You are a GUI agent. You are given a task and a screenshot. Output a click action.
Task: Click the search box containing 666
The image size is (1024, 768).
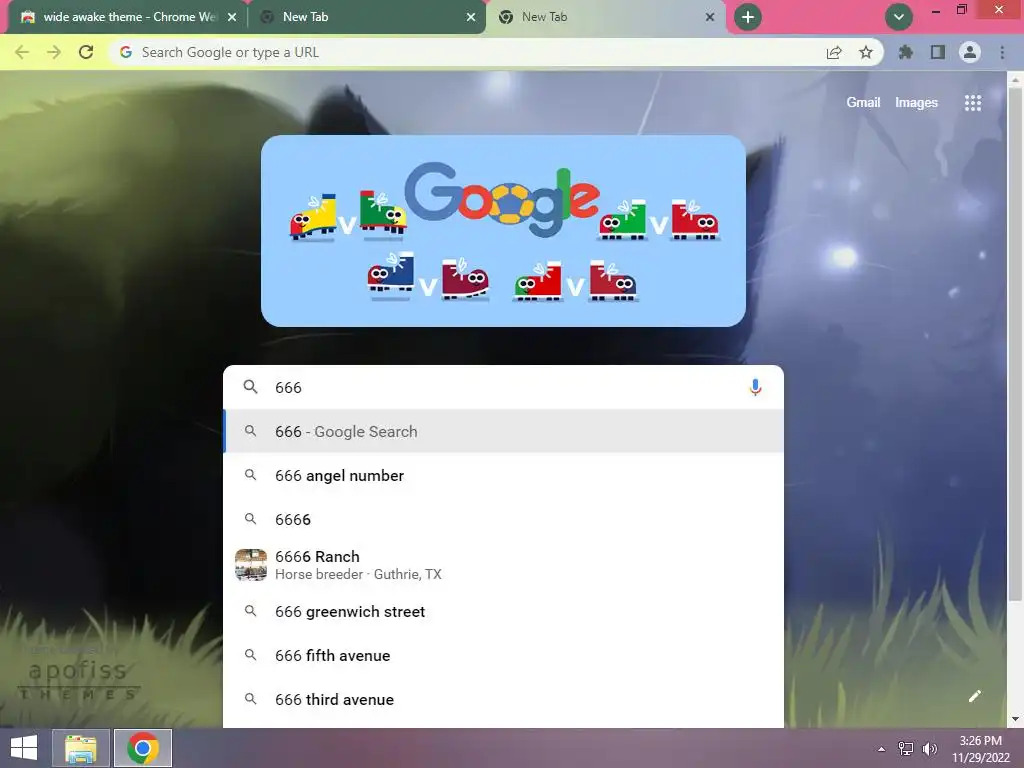coord(504,387)
